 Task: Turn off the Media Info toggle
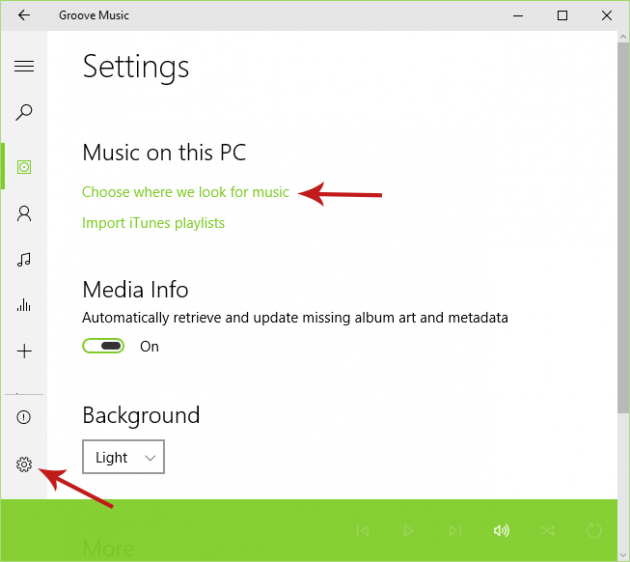coord(104,346)
